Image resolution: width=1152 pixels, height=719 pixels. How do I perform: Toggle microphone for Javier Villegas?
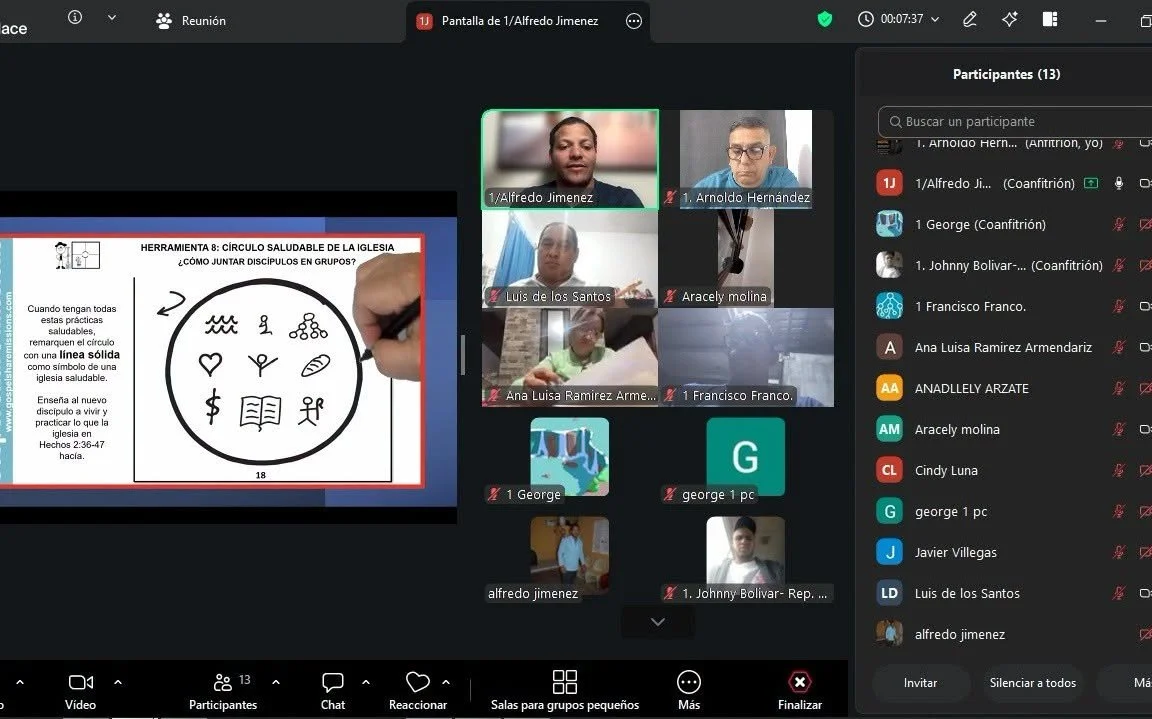point(1118,553)
